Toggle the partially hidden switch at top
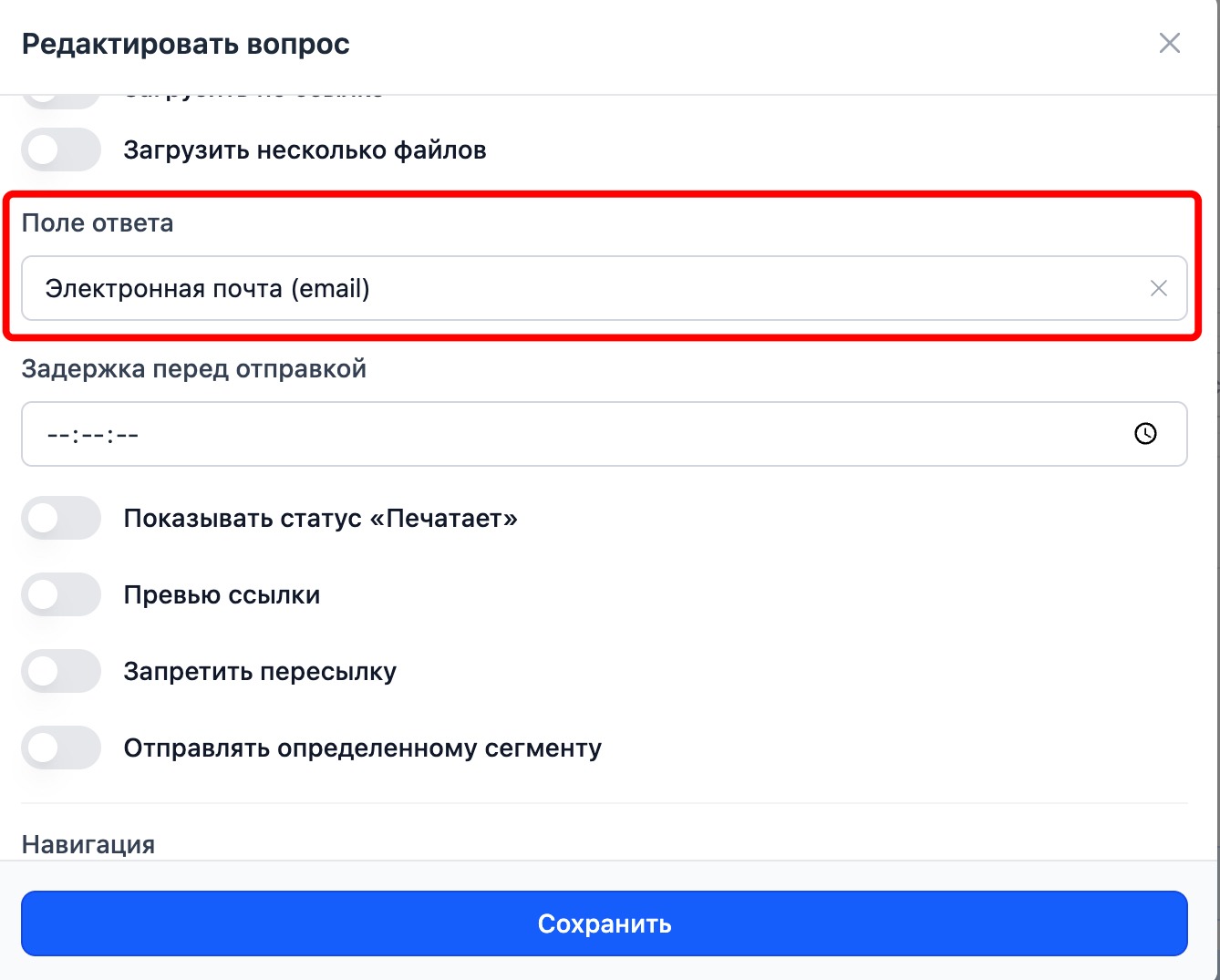This screenshot has height=980, width=1220. pyautogui.click(x=61, y=98)
